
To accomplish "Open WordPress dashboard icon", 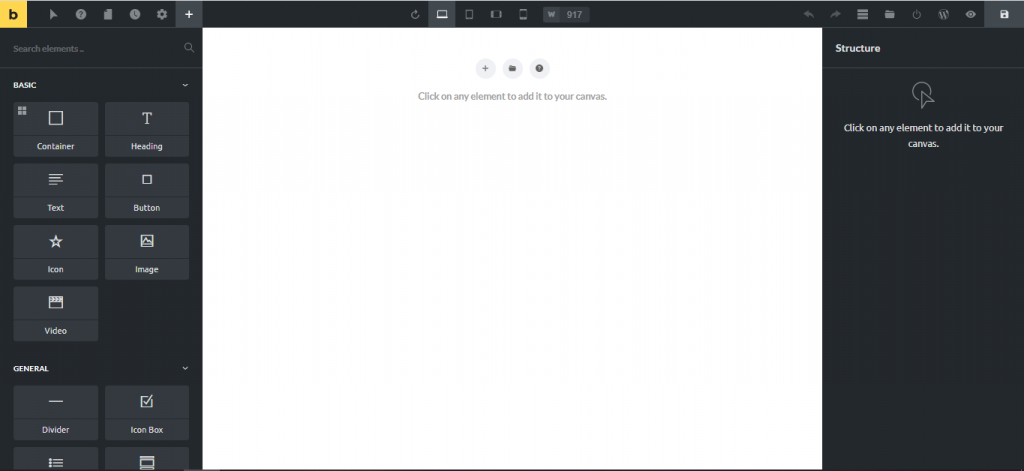I will (x=944, y=14).
